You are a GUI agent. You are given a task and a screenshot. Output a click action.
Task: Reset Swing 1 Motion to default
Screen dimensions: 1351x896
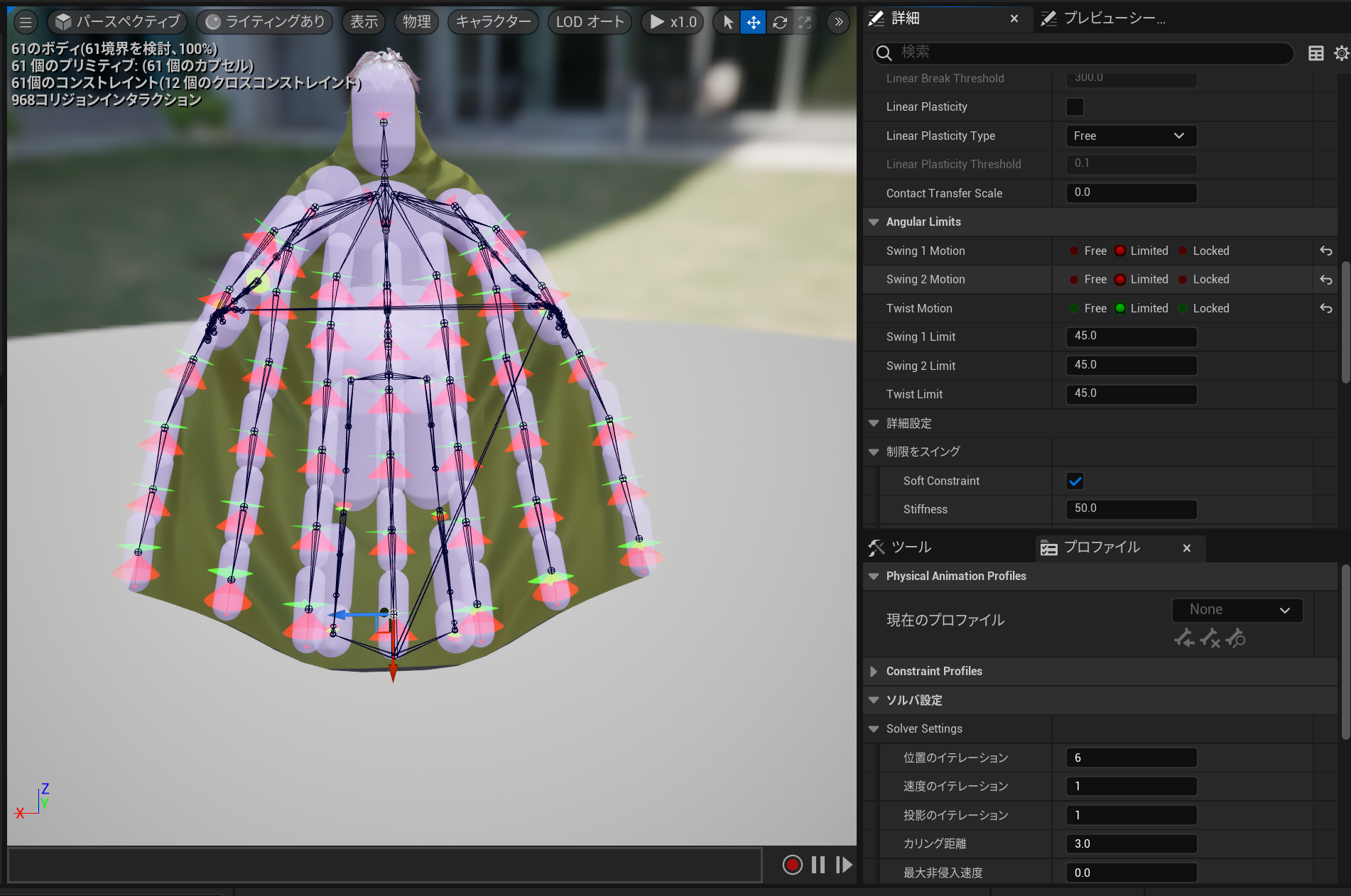tap(1325, 251)
